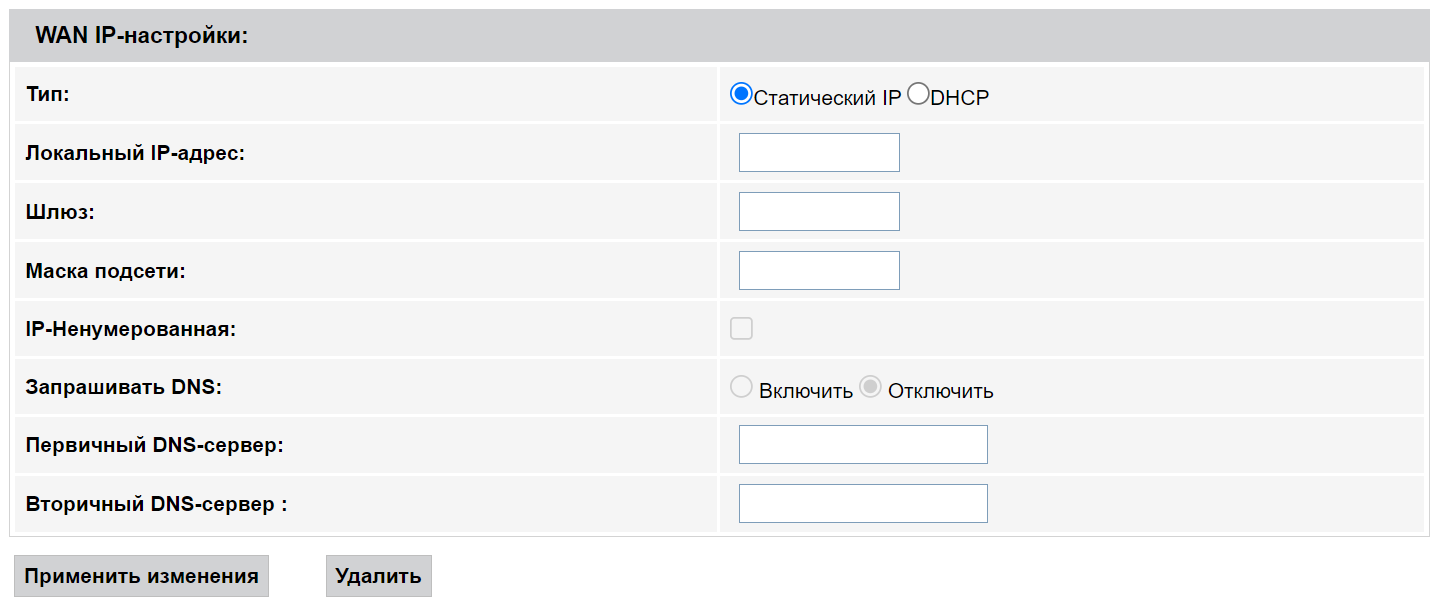This screenshot has width=1431, height=614.
Task: Choose Отключить for Запрашивать DNS
Action: [870, 387]
